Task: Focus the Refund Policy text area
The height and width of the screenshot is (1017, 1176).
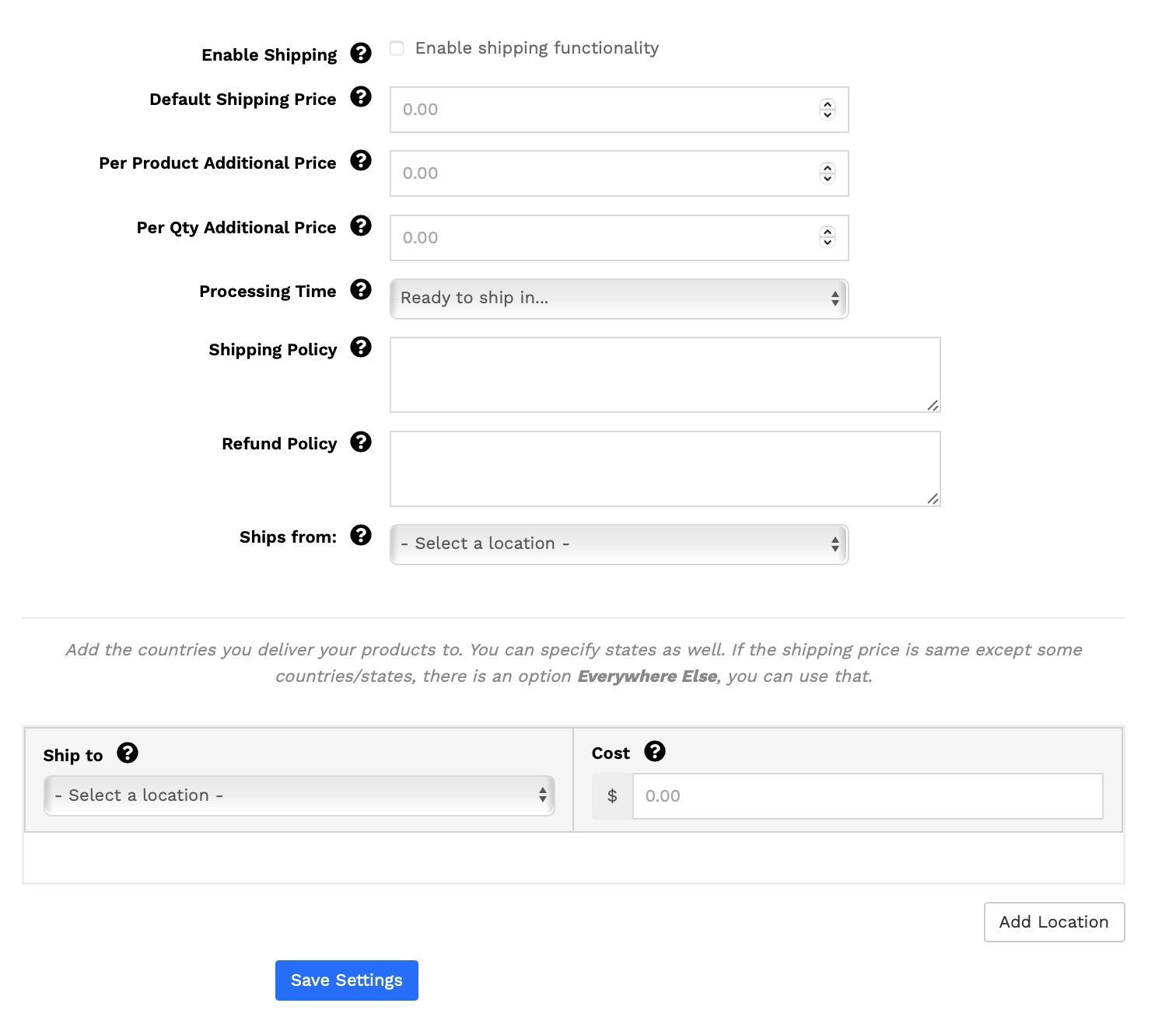Action: click(x=665, y=469)
